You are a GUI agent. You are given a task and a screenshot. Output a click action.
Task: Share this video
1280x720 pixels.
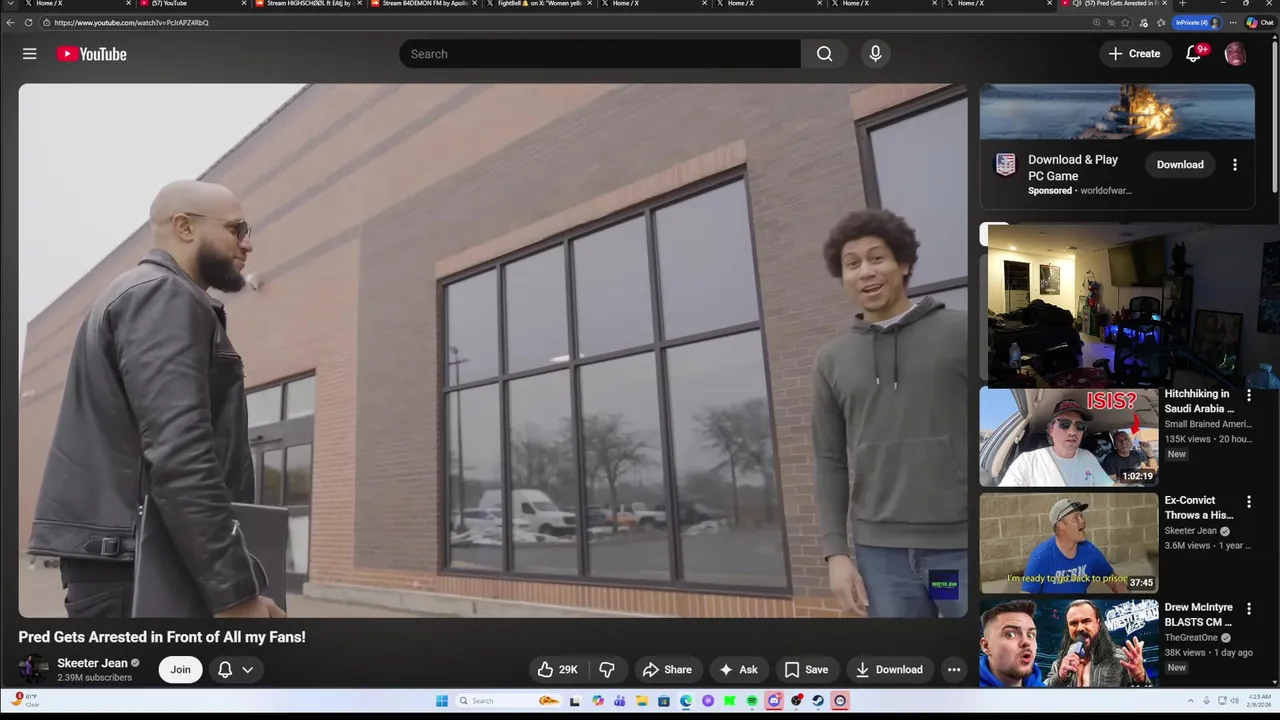[x=667, y=670]
